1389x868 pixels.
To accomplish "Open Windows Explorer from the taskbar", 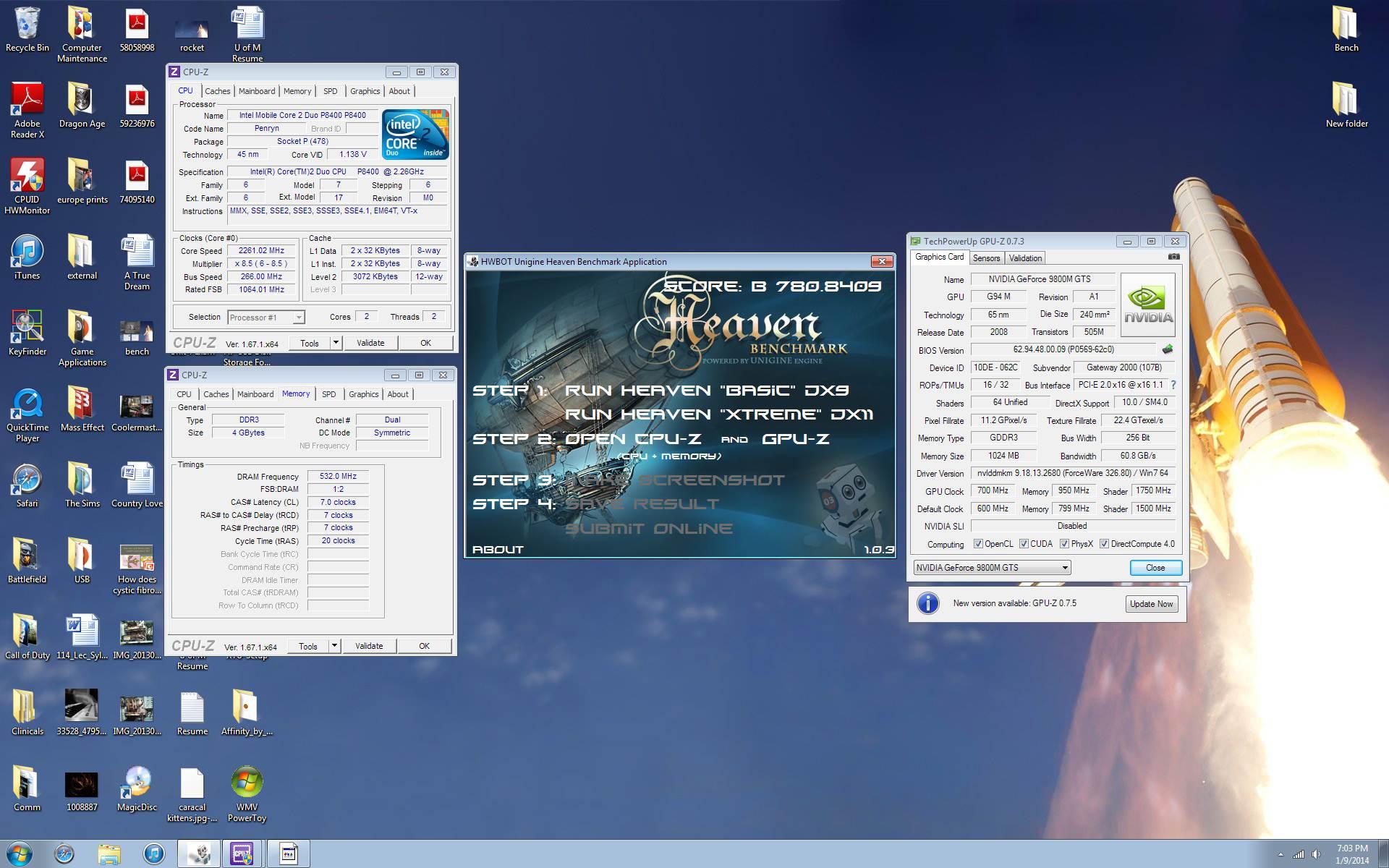I will [109, 854].
